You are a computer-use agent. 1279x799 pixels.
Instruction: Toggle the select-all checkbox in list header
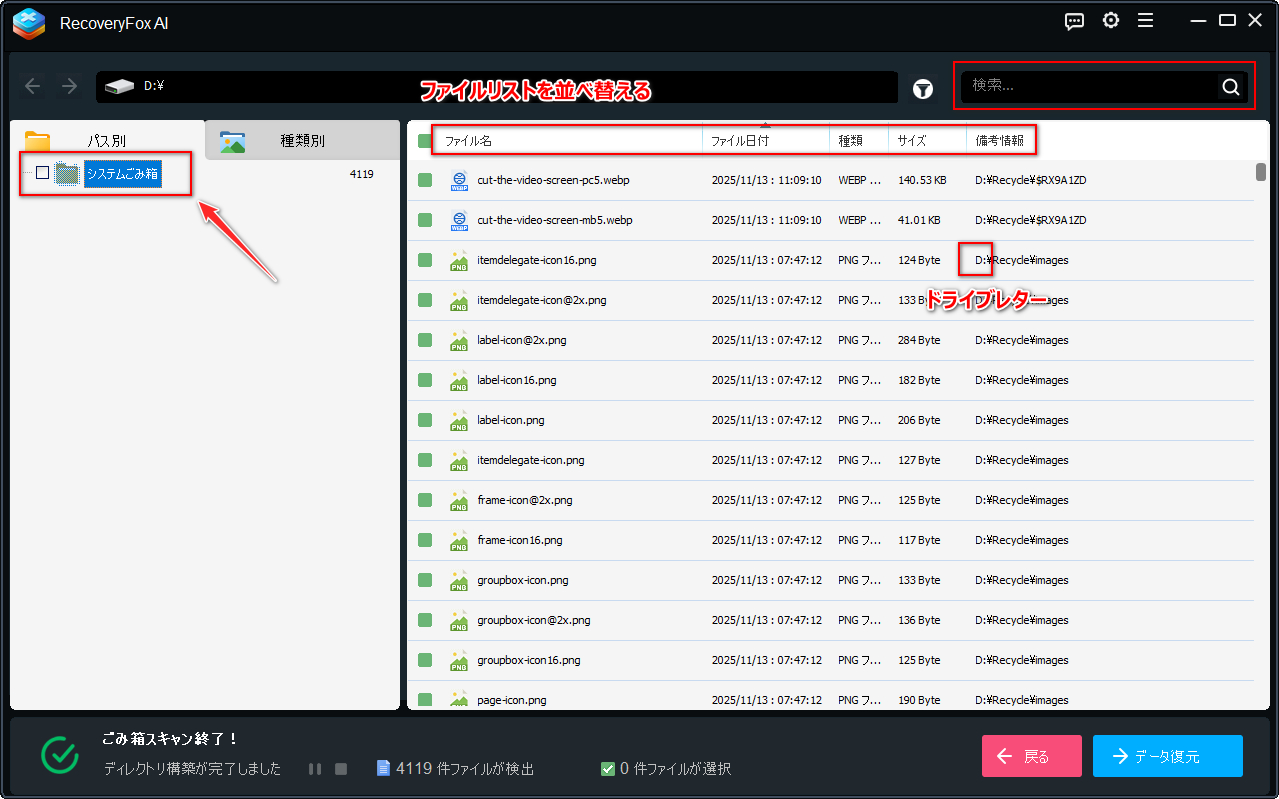pos(424,141)
